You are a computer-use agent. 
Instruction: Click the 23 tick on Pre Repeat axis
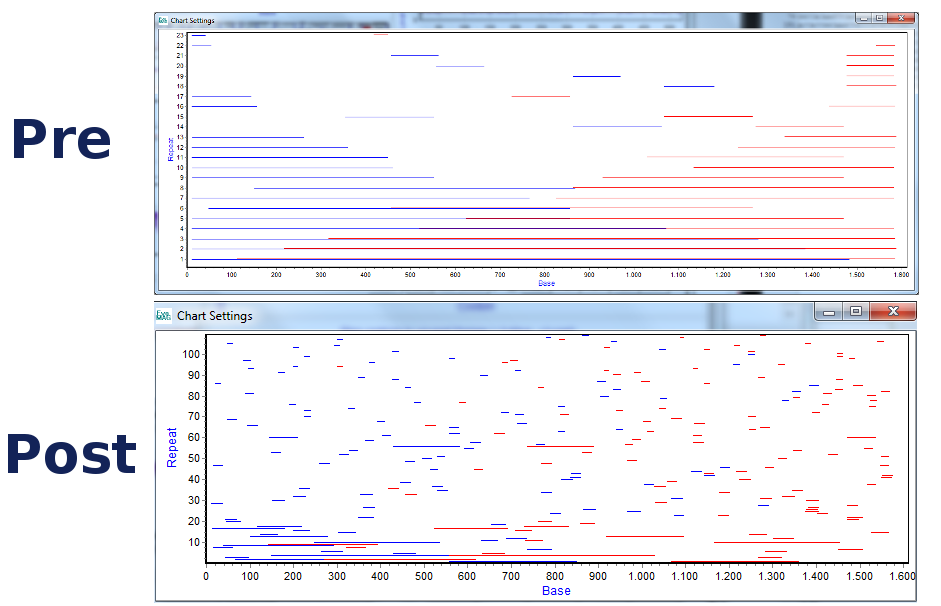point(179,35)
